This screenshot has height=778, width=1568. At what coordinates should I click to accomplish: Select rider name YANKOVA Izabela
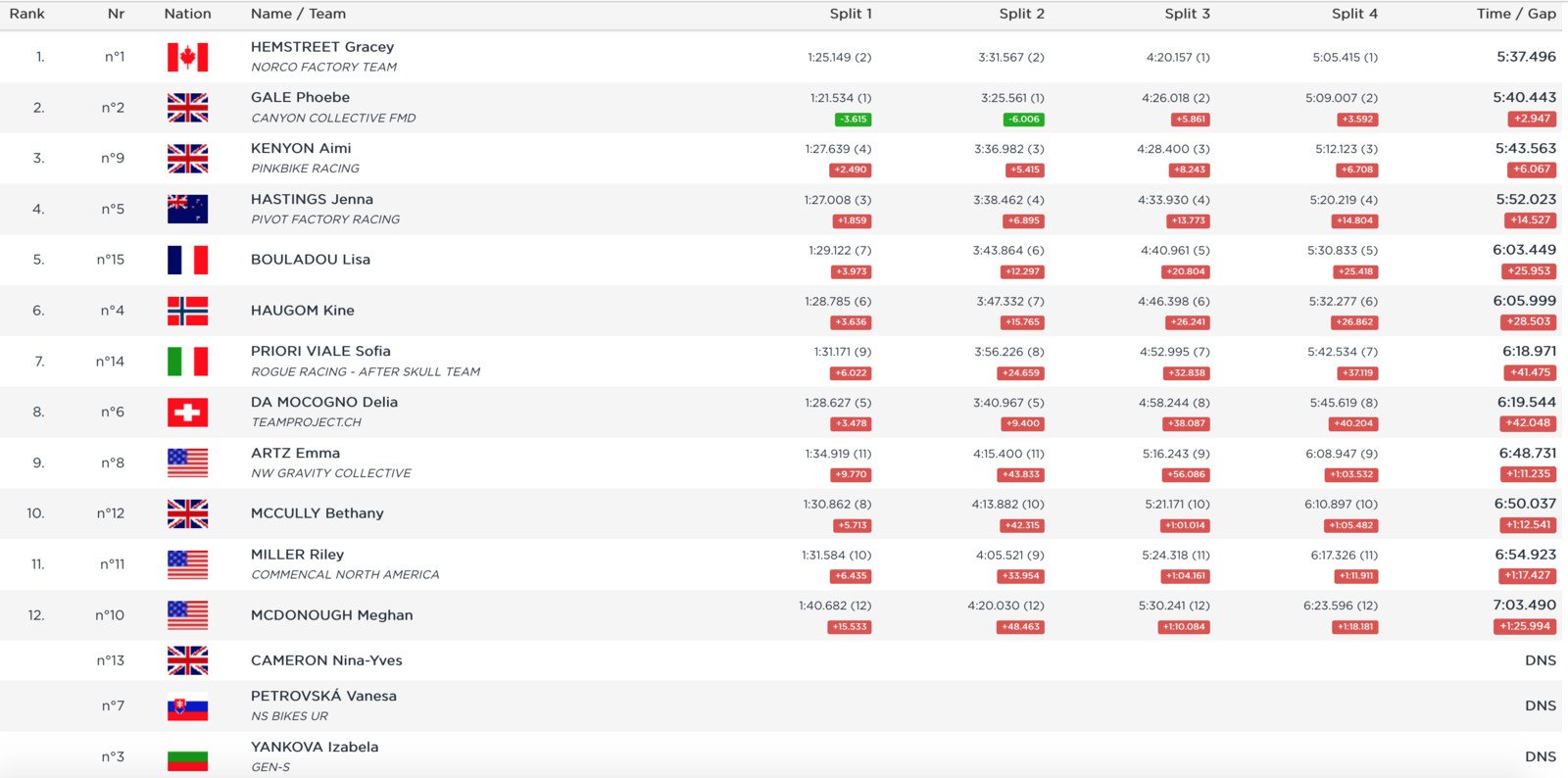point(315,747)
